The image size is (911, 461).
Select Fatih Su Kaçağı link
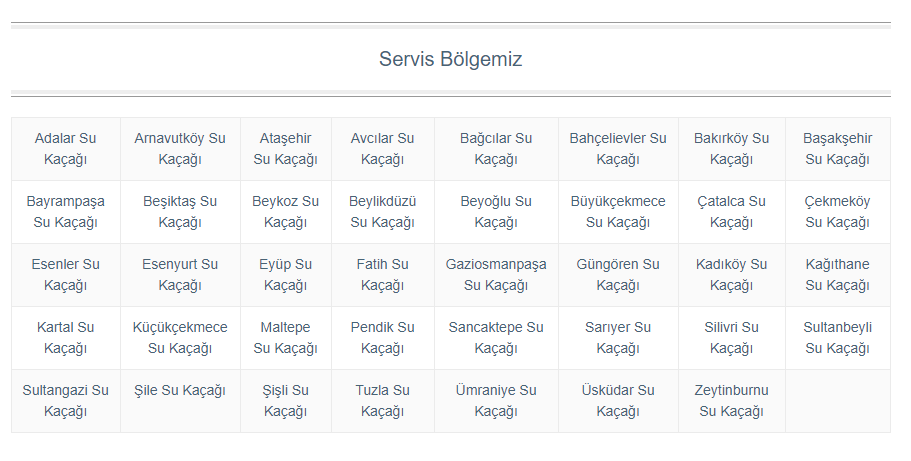(382, 274)
